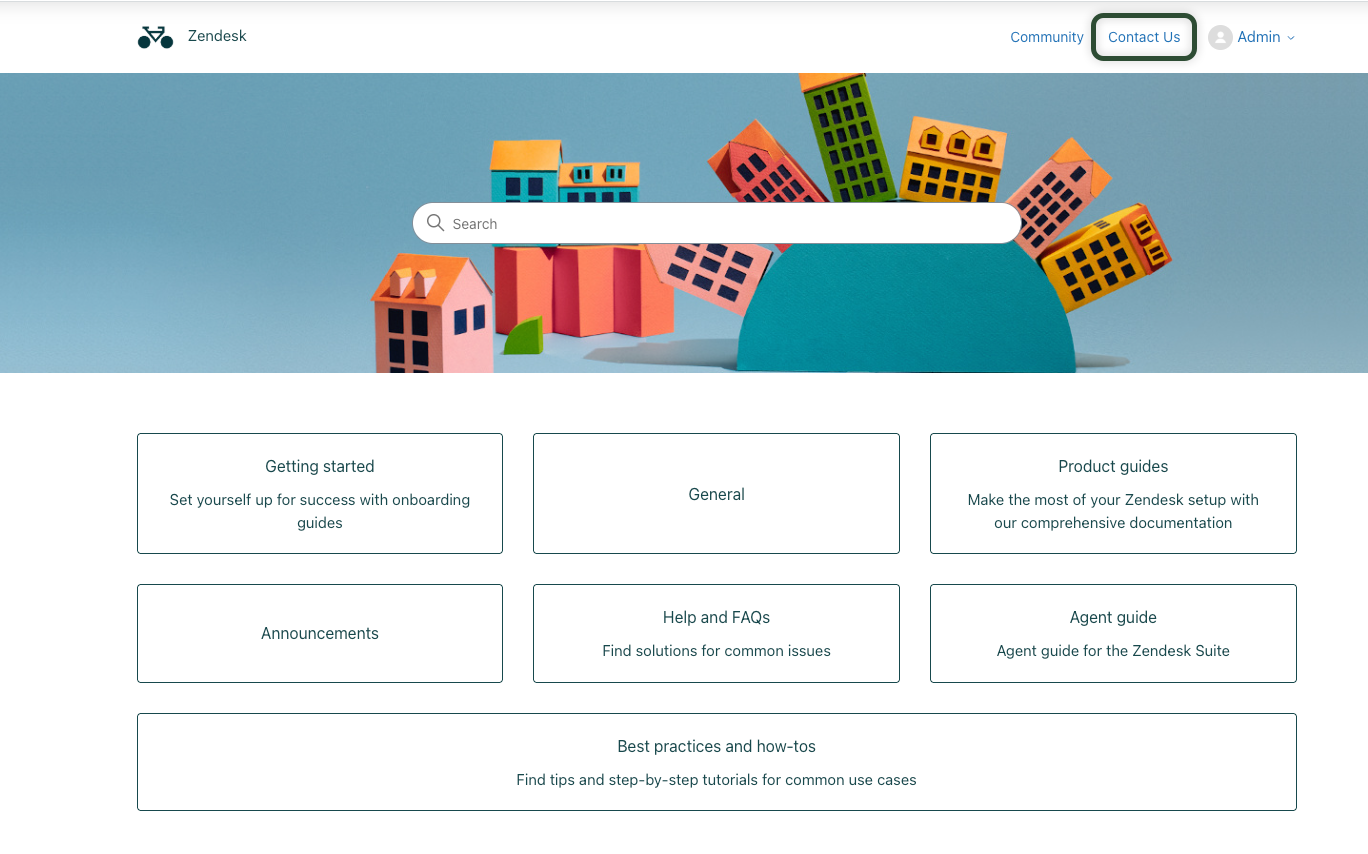Viewport: 1368px width, 854px height.
Task: Click "Find tips and step-by-step tutorials" description
Action: coord(716,780)
